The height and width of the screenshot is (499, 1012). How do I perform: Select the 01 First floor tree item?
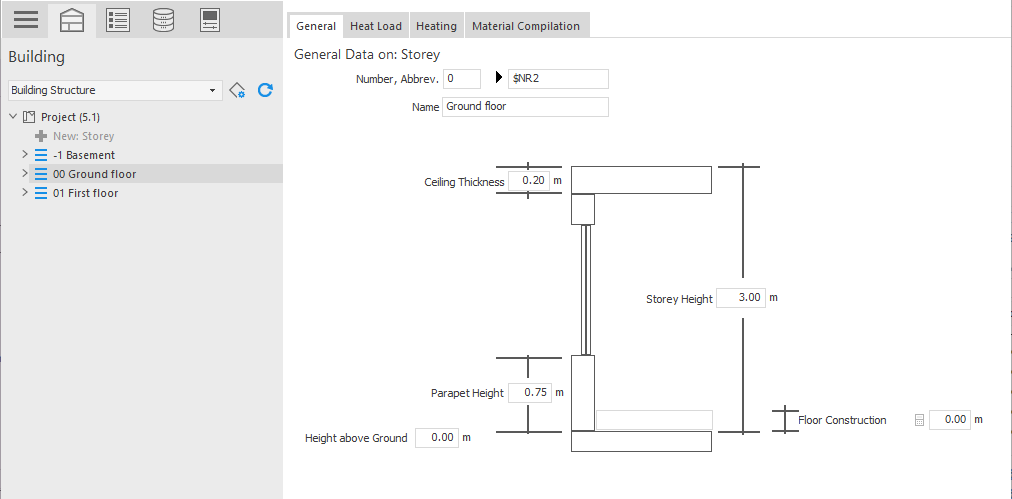pyautogui.click(x=85, y=193)
